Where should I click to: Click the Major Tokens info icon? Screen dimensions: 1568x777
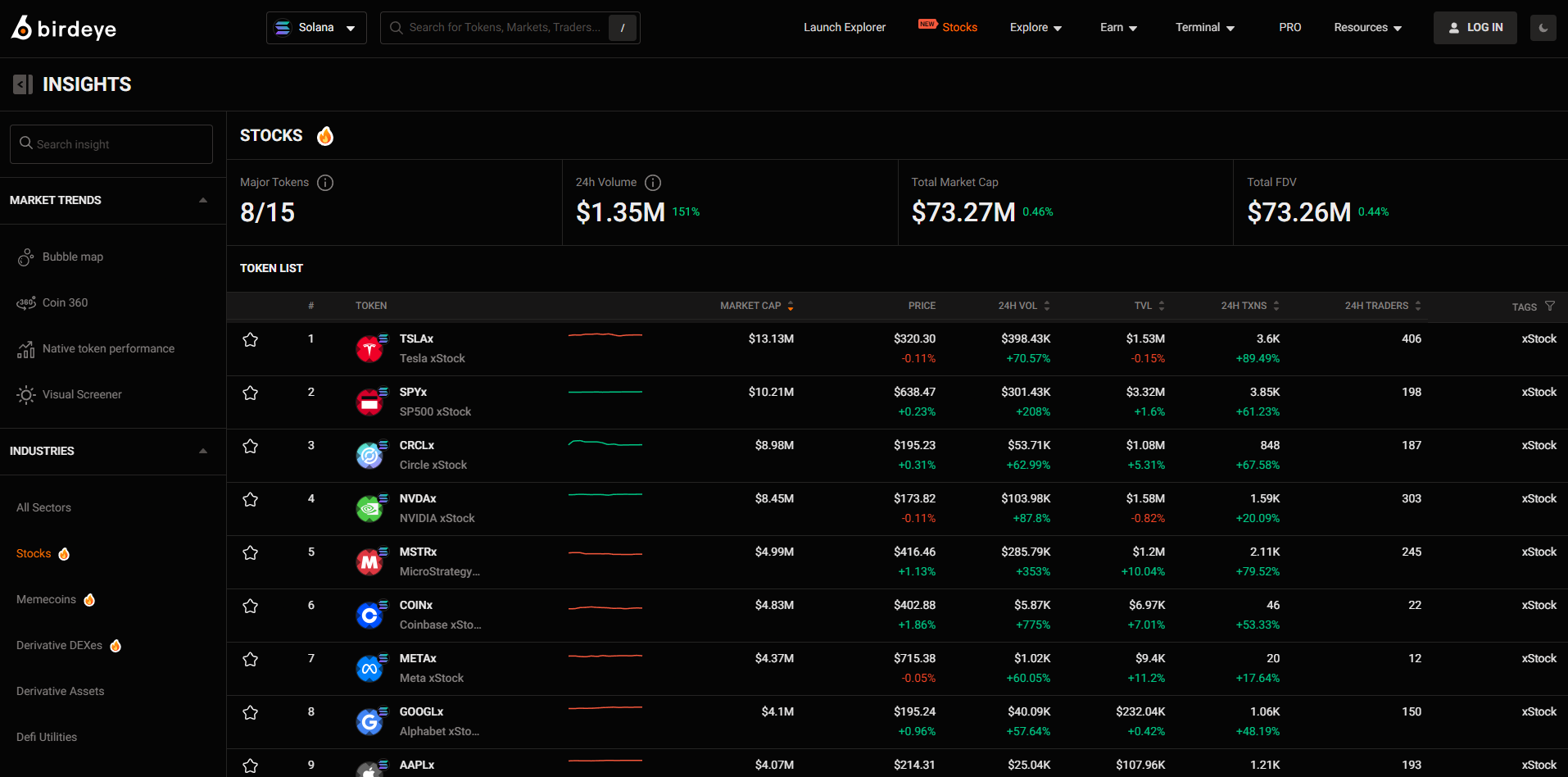point(325,183)
